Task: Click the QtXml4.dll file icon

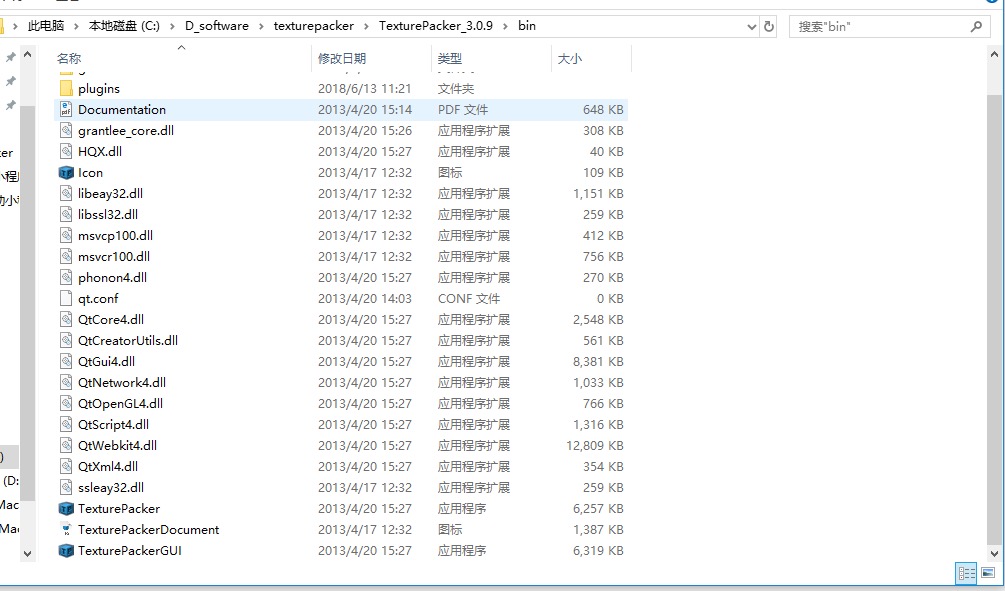Action: click(66, 467)
